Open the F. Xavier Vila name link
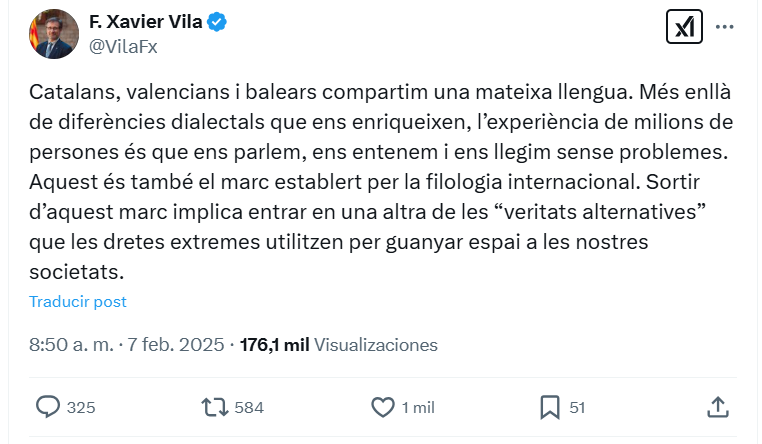The image size is (762, 444). tap(146, 21)
